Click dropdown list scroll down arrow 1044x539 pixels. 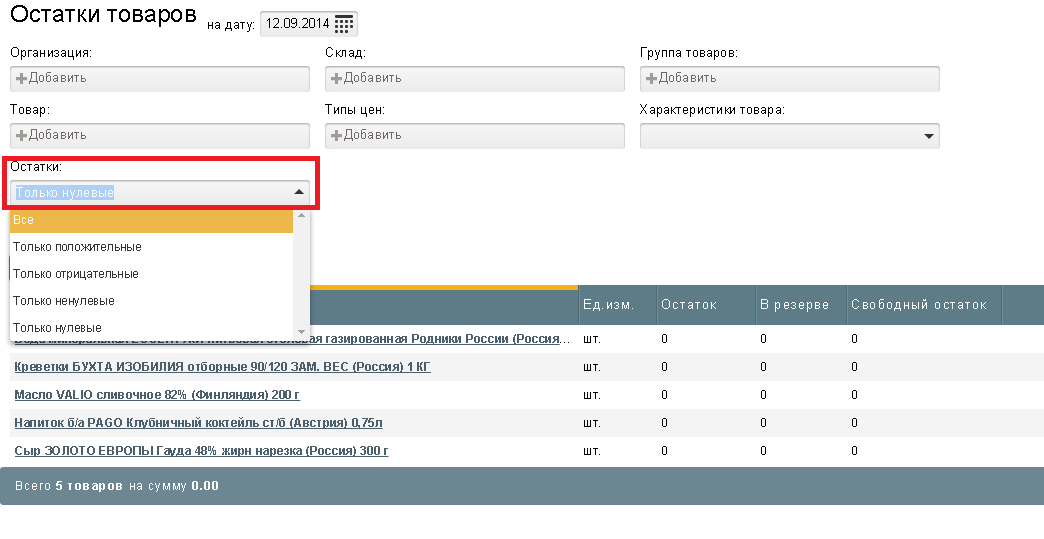(301, 331)
